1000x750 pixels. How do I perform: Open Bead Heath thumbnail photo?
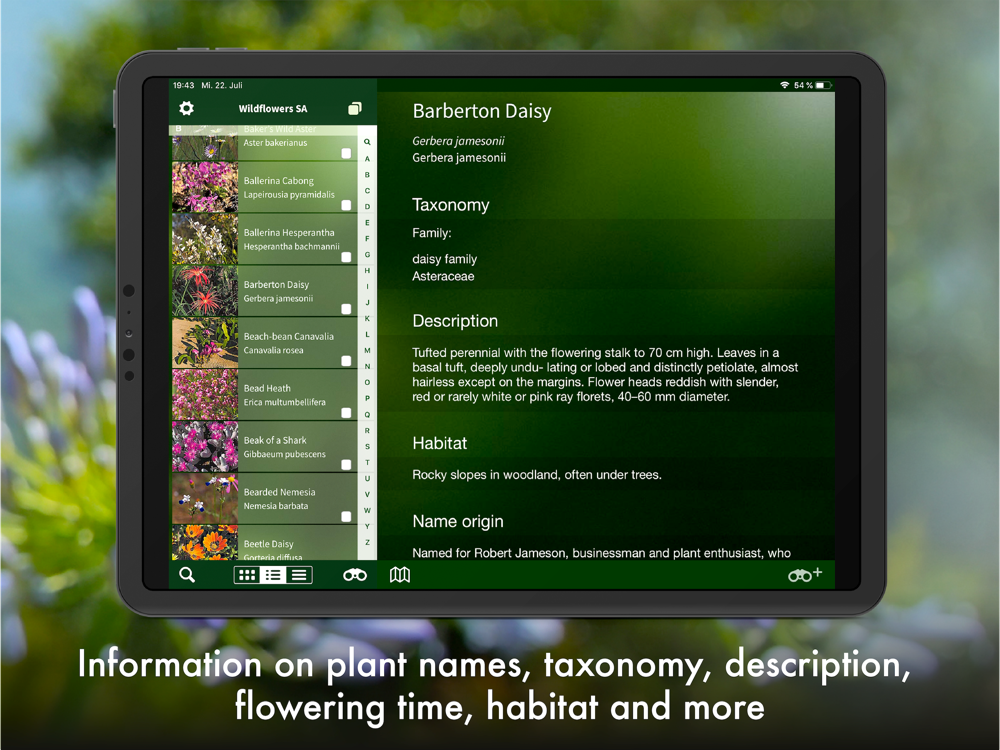pyautogui.click(x=205, y=395)
